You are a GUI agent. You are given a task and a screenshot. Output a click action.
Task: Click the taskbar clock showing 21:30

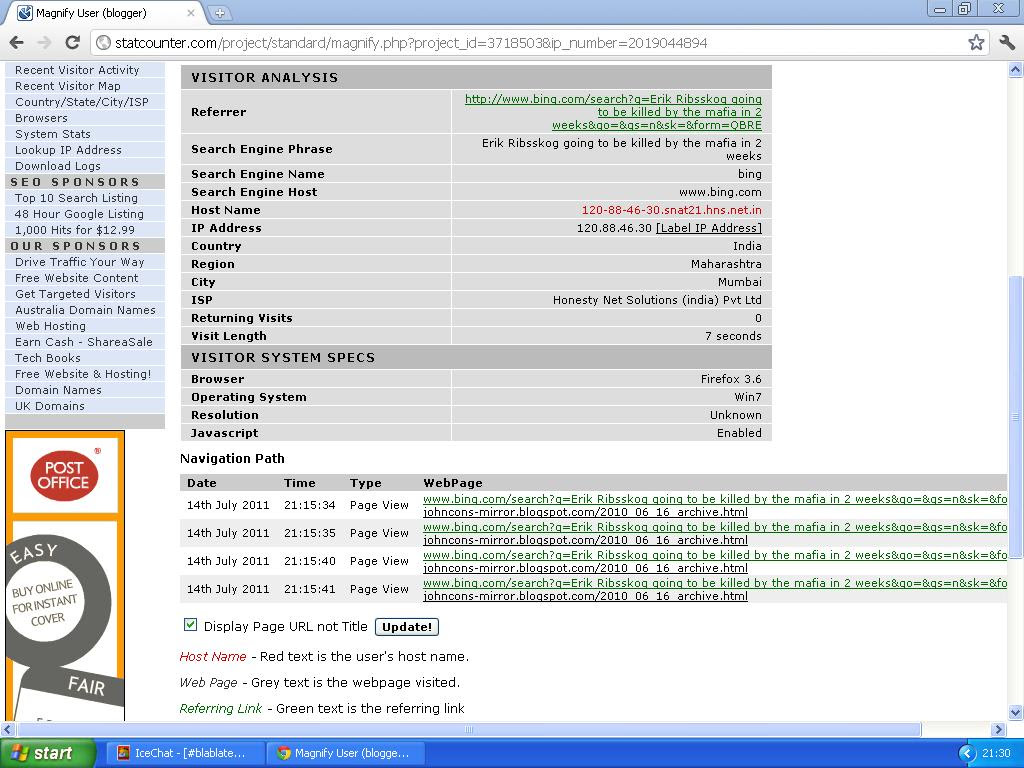[x=997, y=753]
